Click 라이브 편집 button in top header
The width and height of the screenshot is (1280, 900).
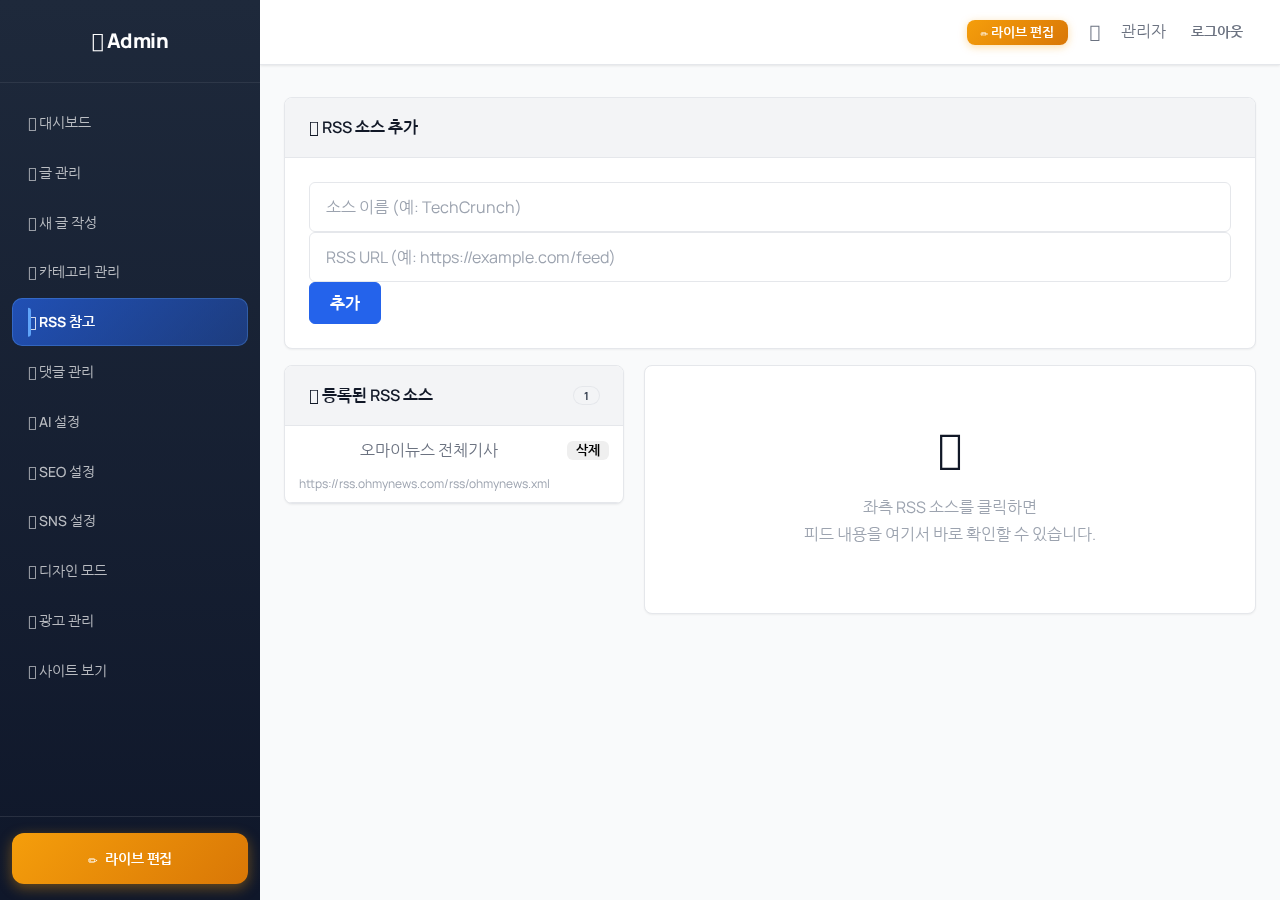click(1017, 32)
